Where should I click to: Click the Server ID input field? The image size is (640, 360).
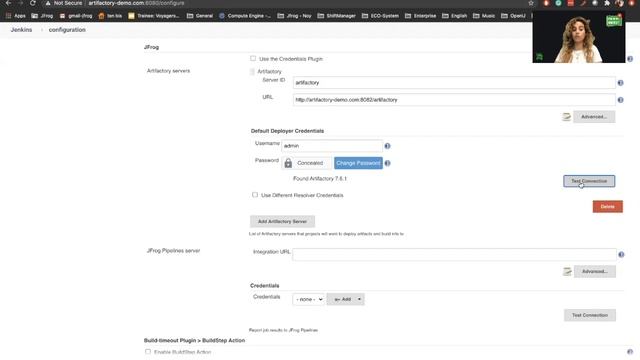[x=454, y=82]
